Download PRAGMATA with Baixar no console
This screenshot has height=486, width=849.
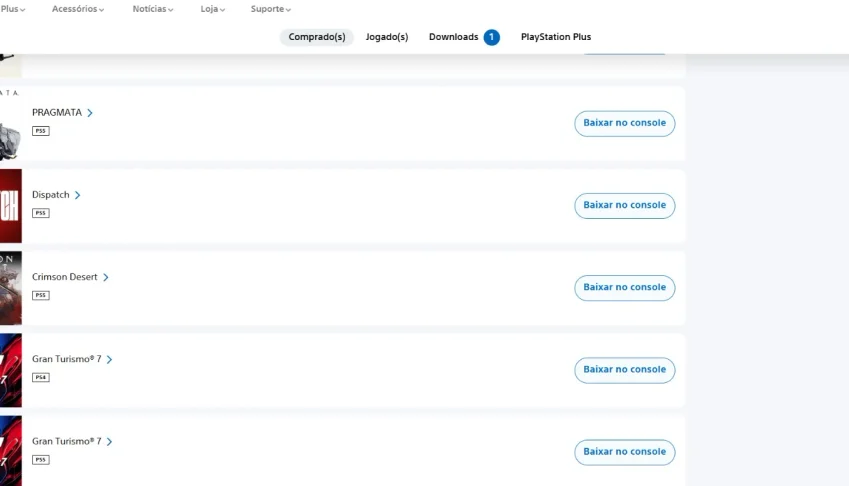click(624, 123)
